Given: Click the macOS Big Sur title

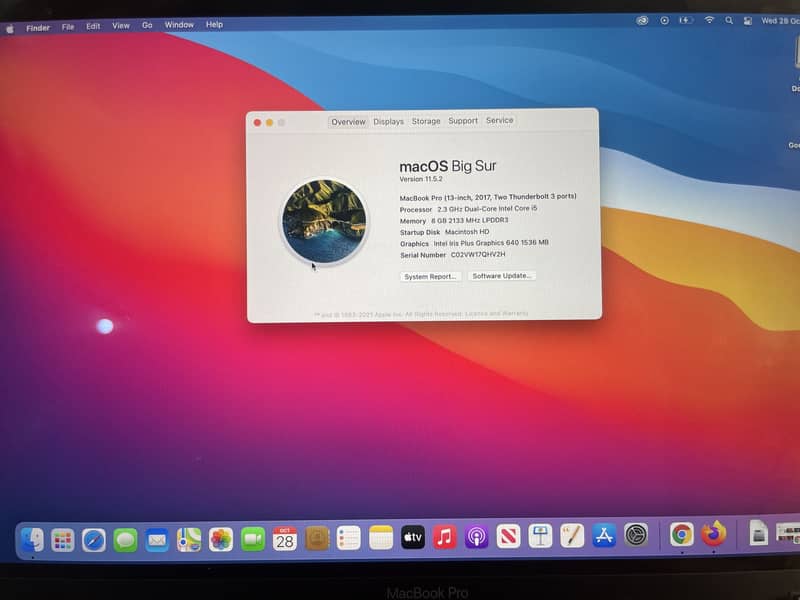Looking at the screenshot, I should pos(447,166).
